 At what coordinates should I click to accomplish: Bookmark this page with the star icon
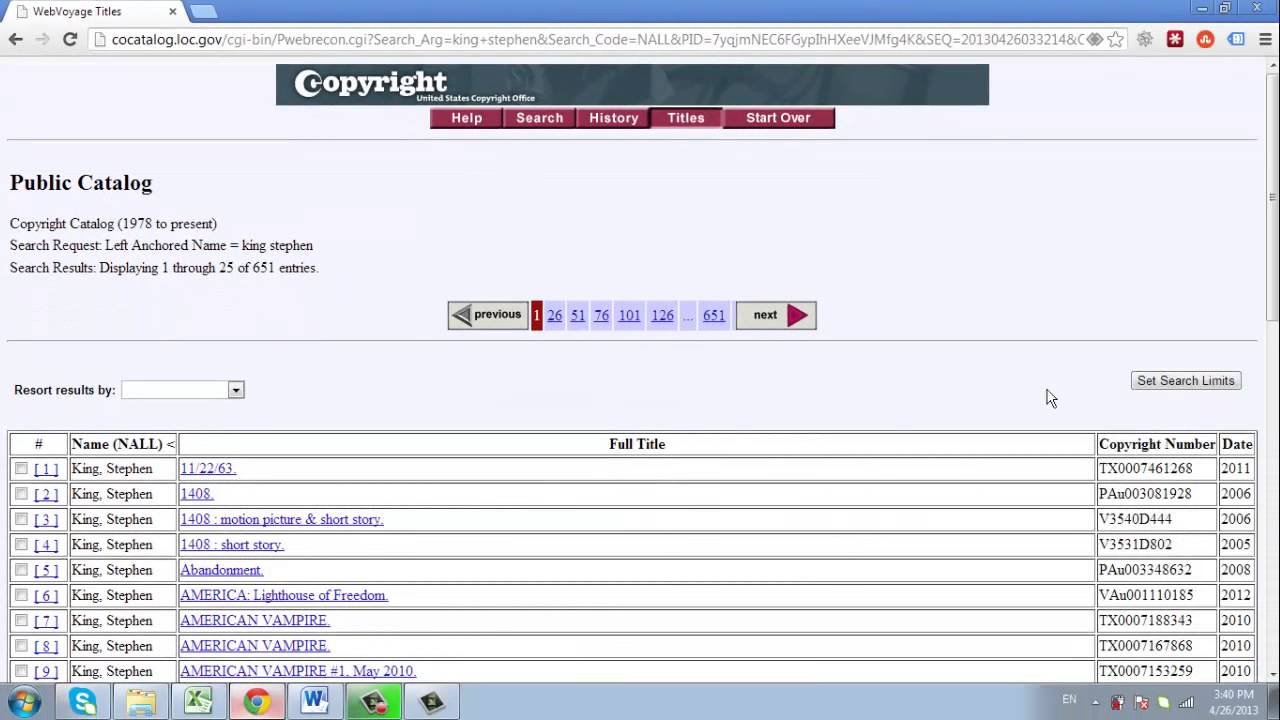coord(1115,39)
